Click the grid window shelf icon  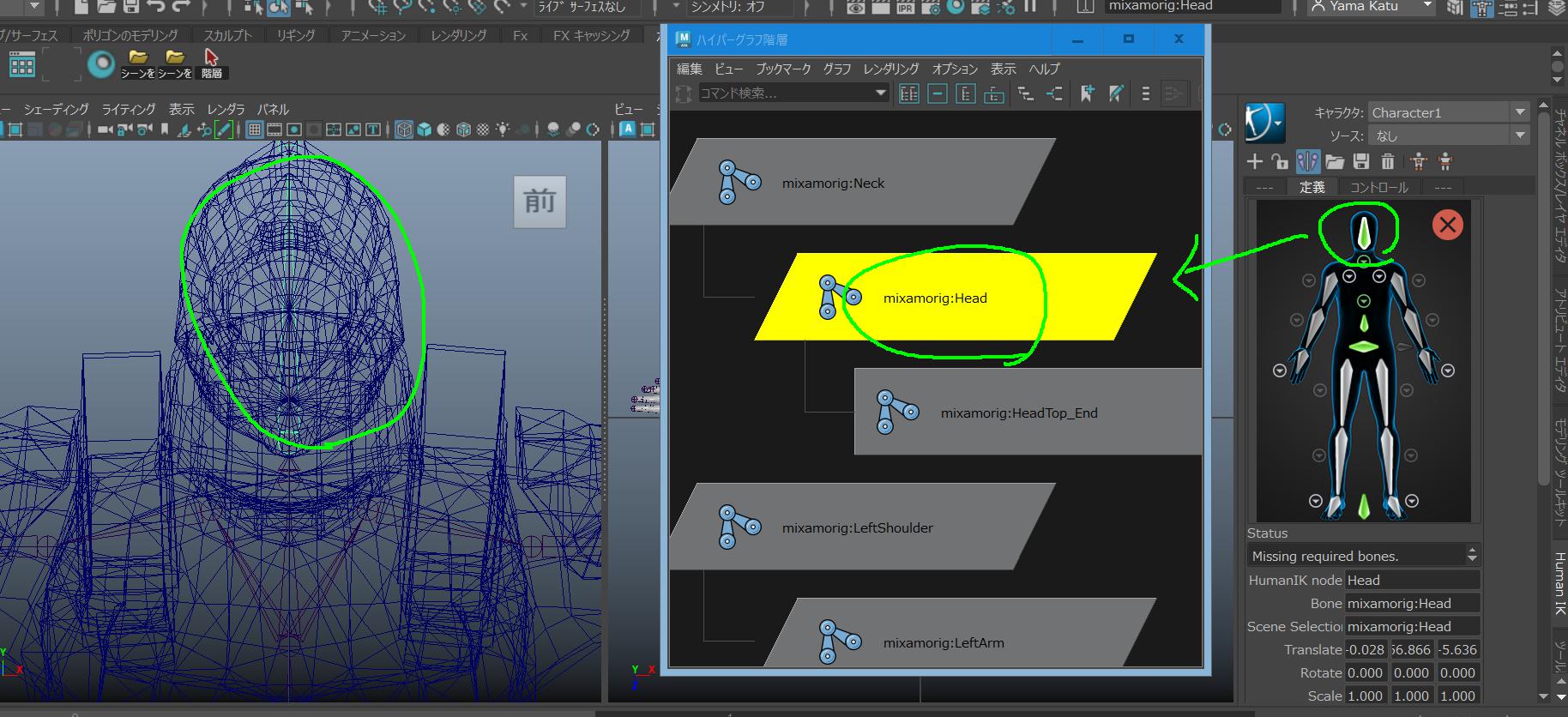(21, 65)
